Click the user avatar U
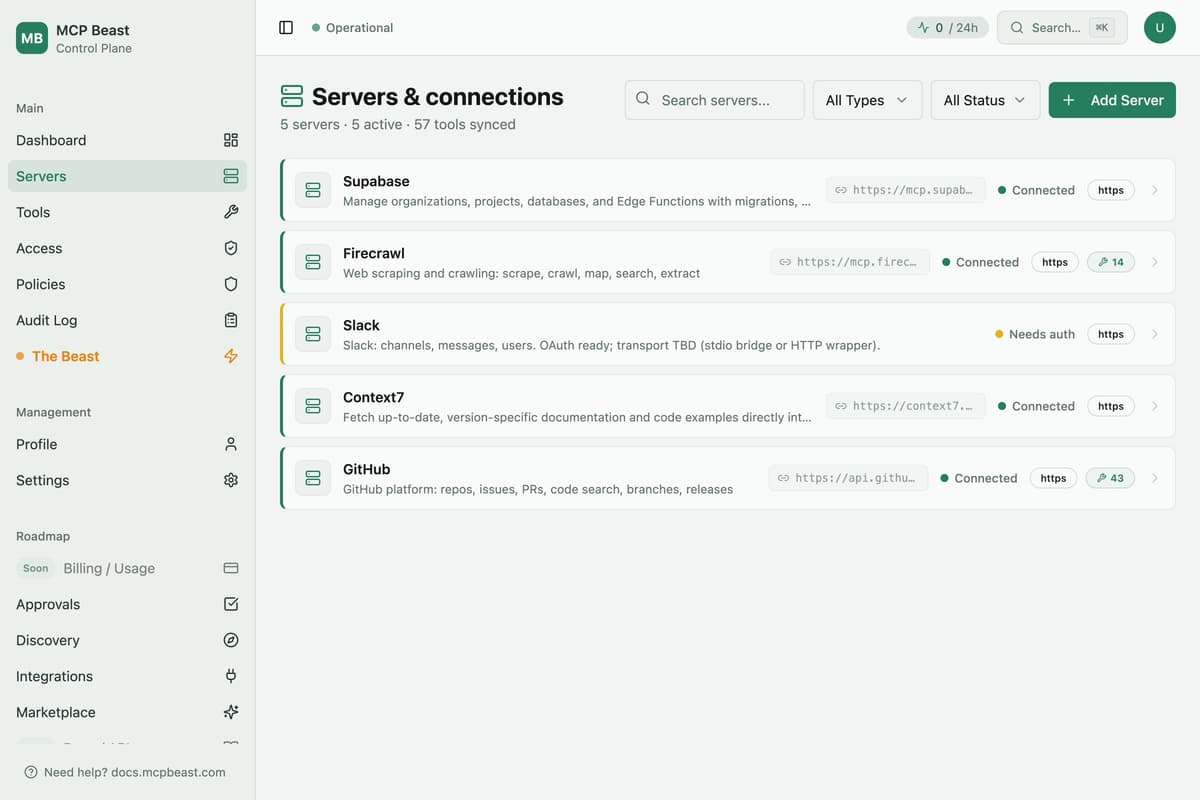The image size is (1200, 800). click(1160, 28)
